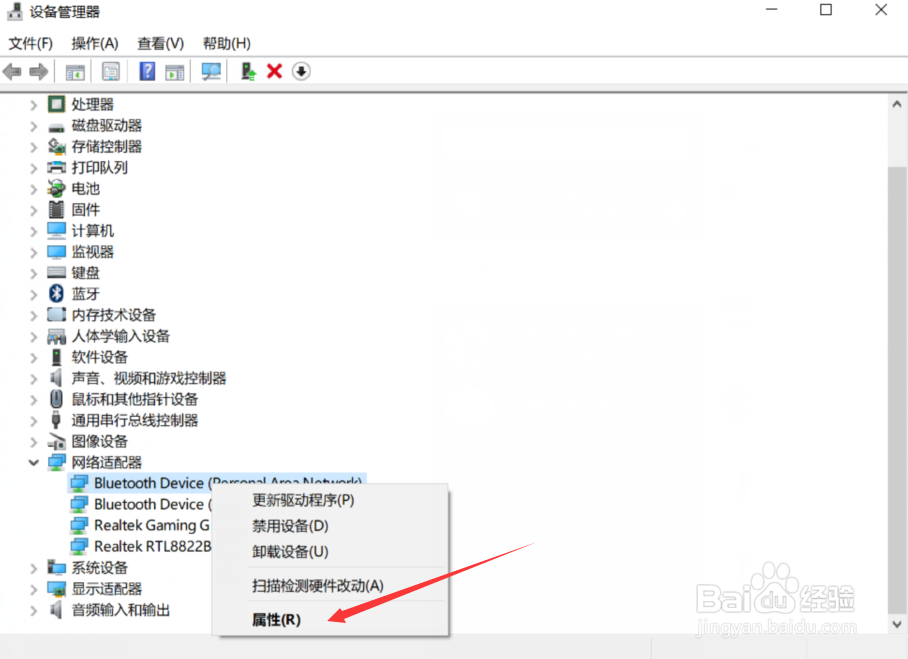Screen dimensions: 908x659
Task: Click the Back navigation arrow icon
Action: [12, 71]
